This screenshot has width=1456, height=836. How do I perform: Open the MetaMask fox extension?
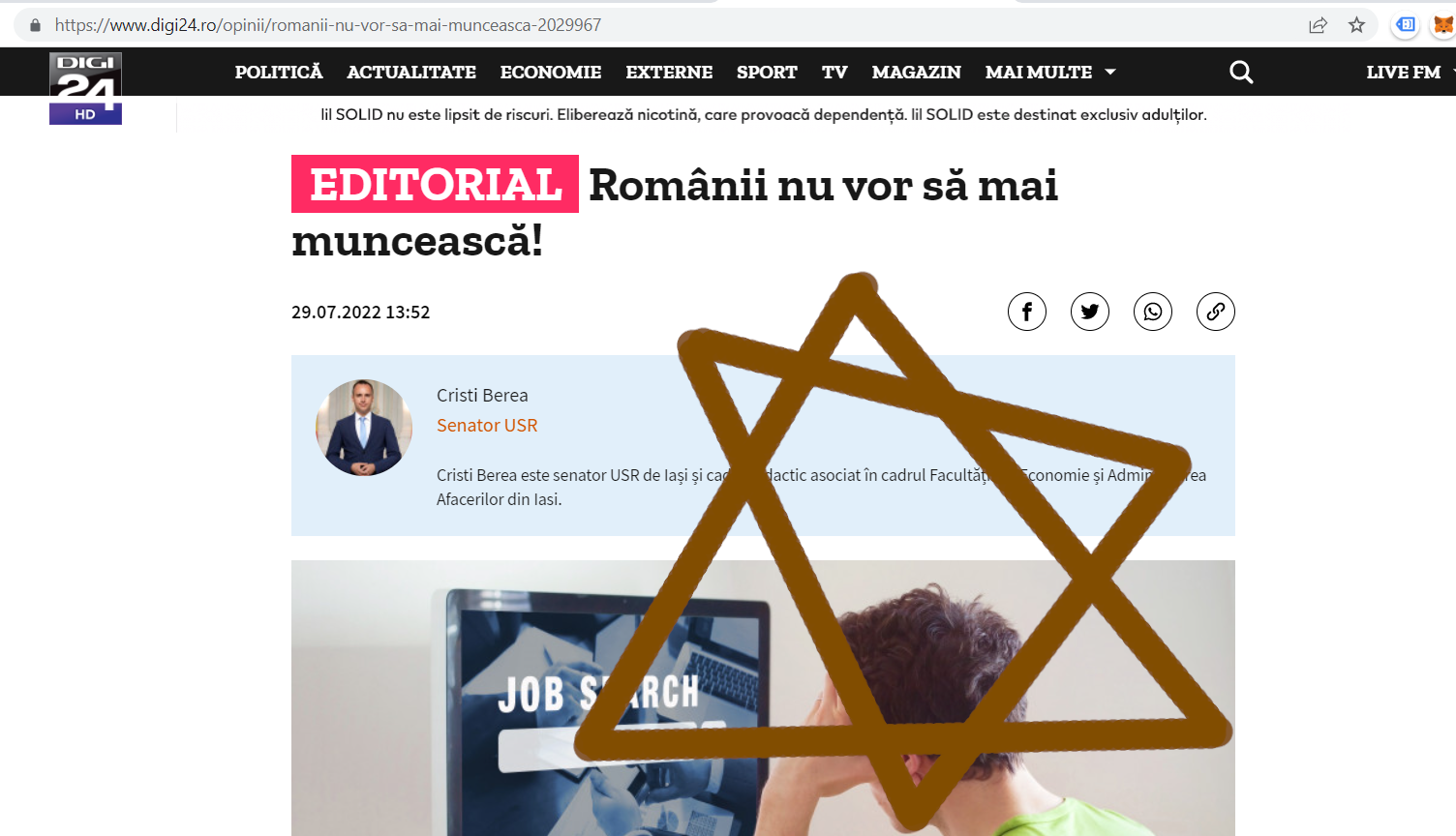[1442, 25]
